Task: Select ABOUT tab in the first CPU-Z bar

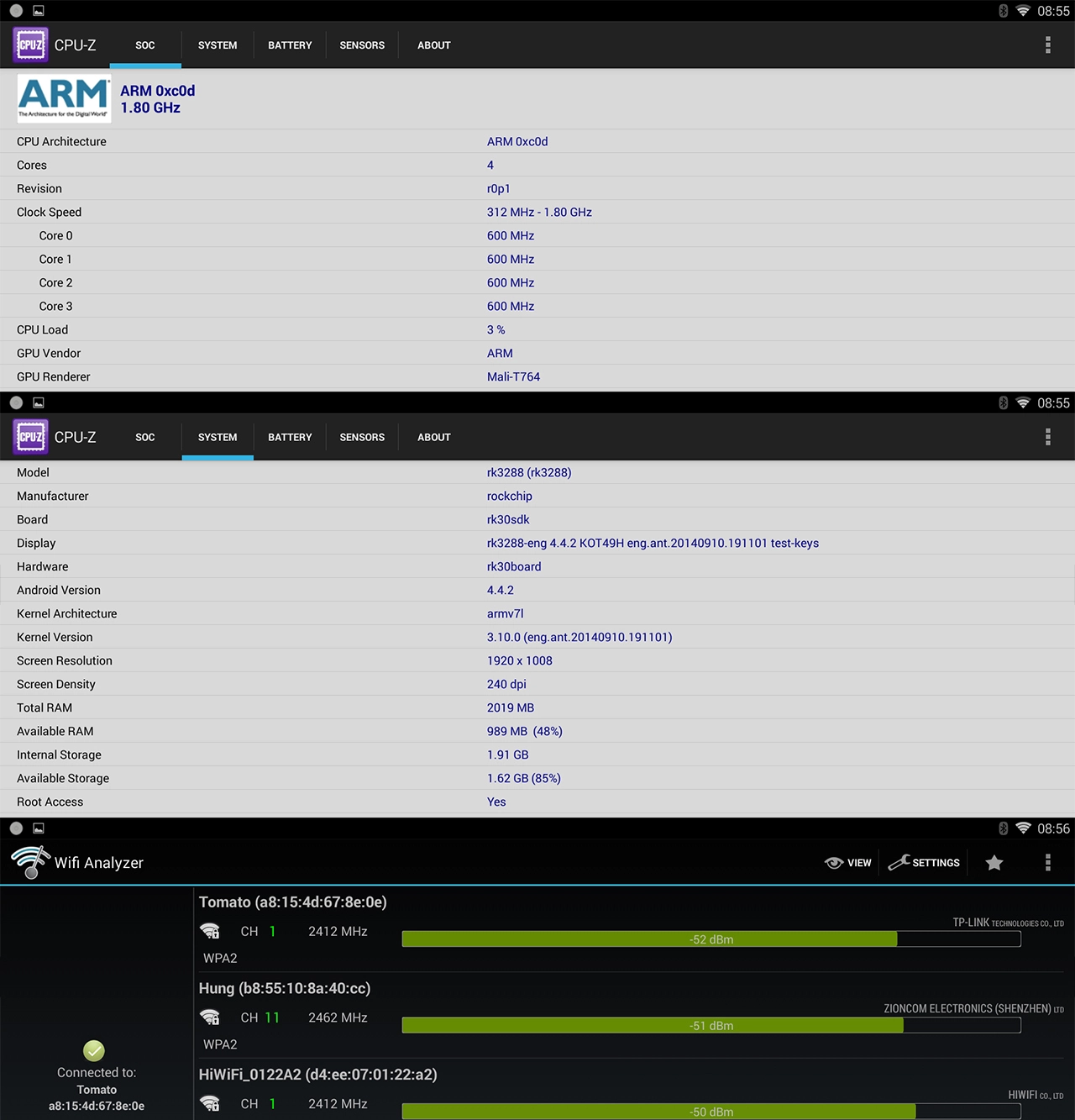Action: [x=434, y=45]
